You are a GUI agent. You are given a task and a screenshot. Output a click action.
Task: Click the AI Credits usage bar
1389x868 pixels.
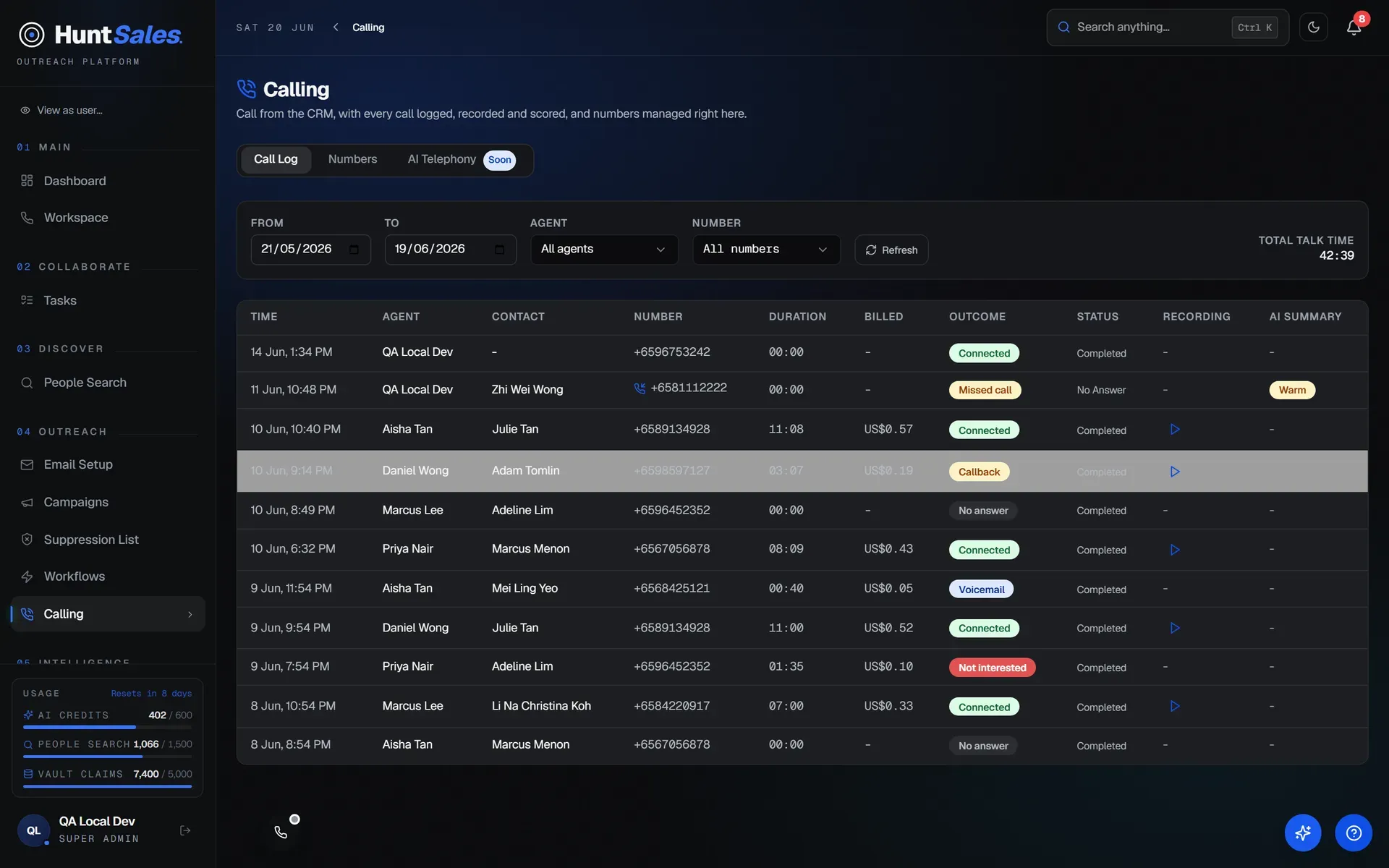tap(108, 727)
